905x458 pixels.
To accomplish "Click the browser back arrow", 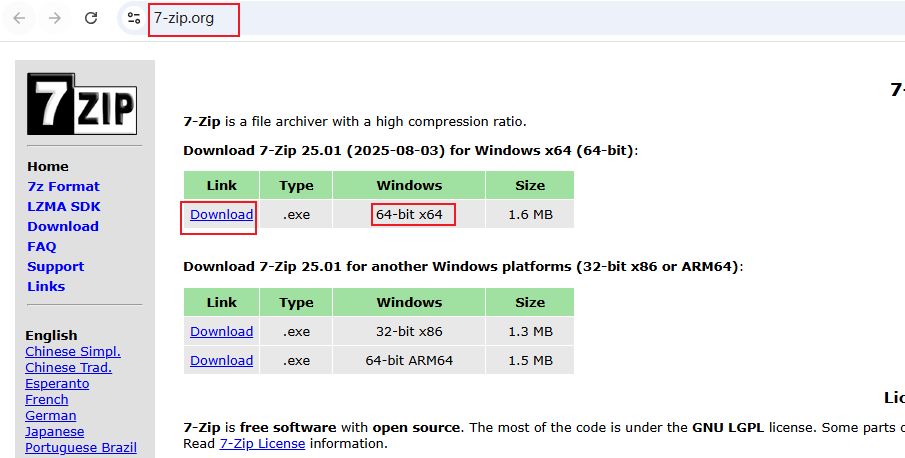I will (x=19, y=18).
